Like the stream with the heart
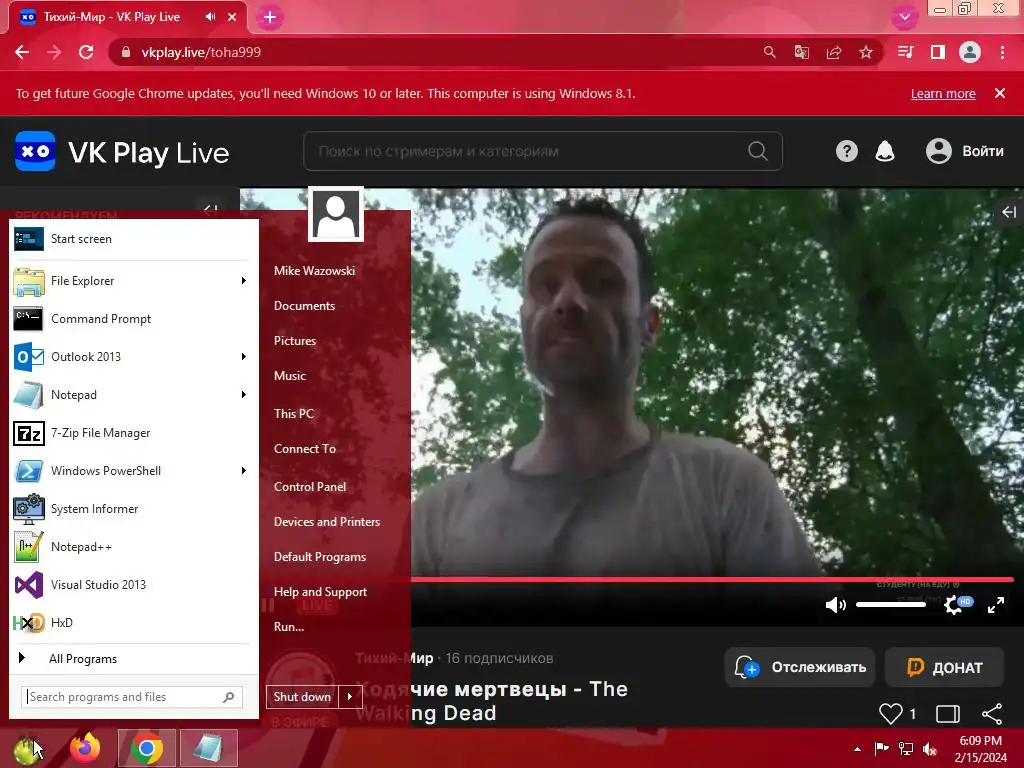This screenshot has height=768, width=1024. [x=890, y=714]
